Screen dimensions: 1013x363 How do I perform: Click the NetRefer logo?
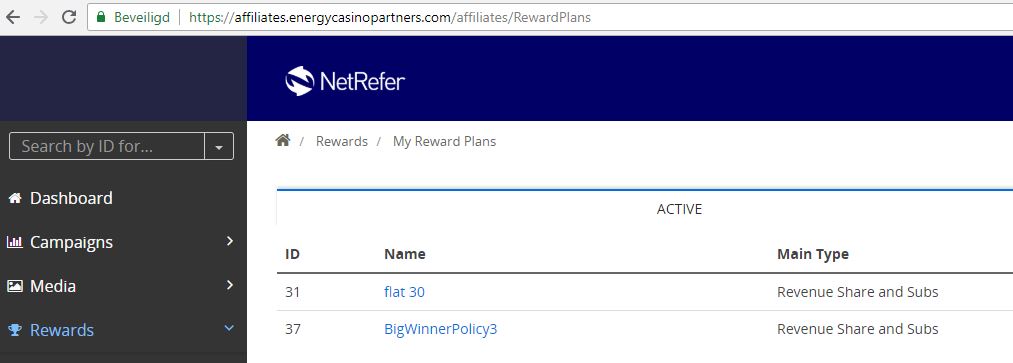pos(345,81)
